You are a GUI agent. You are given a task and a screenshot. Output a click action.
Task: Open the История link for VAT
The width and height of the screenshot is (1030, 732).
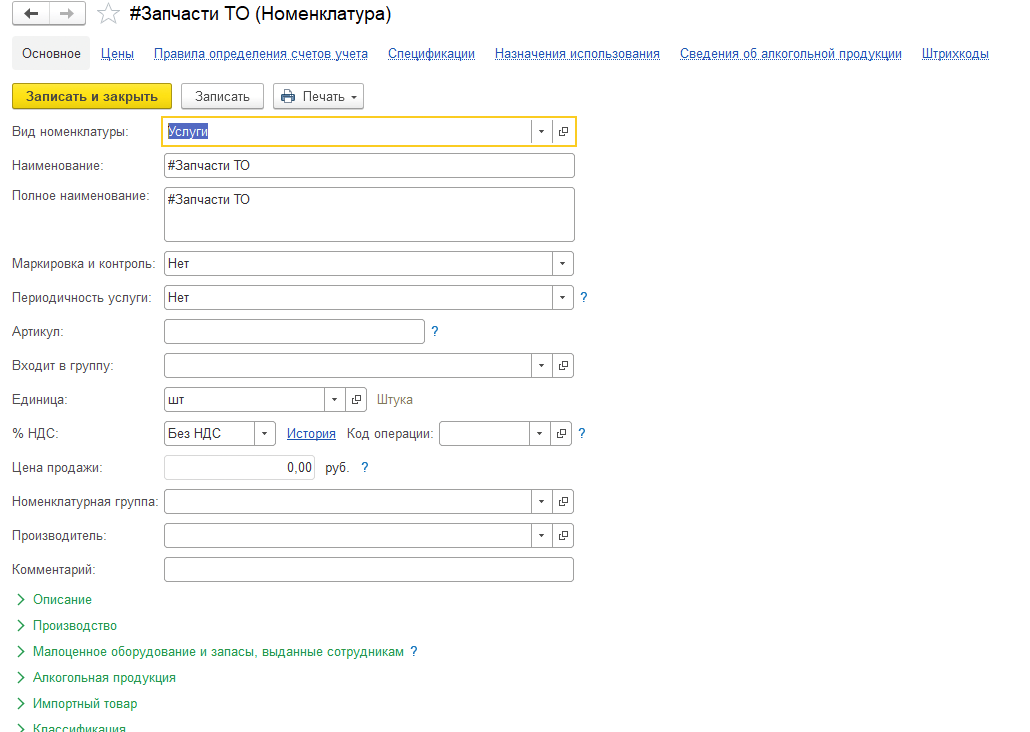pos(311,433)
